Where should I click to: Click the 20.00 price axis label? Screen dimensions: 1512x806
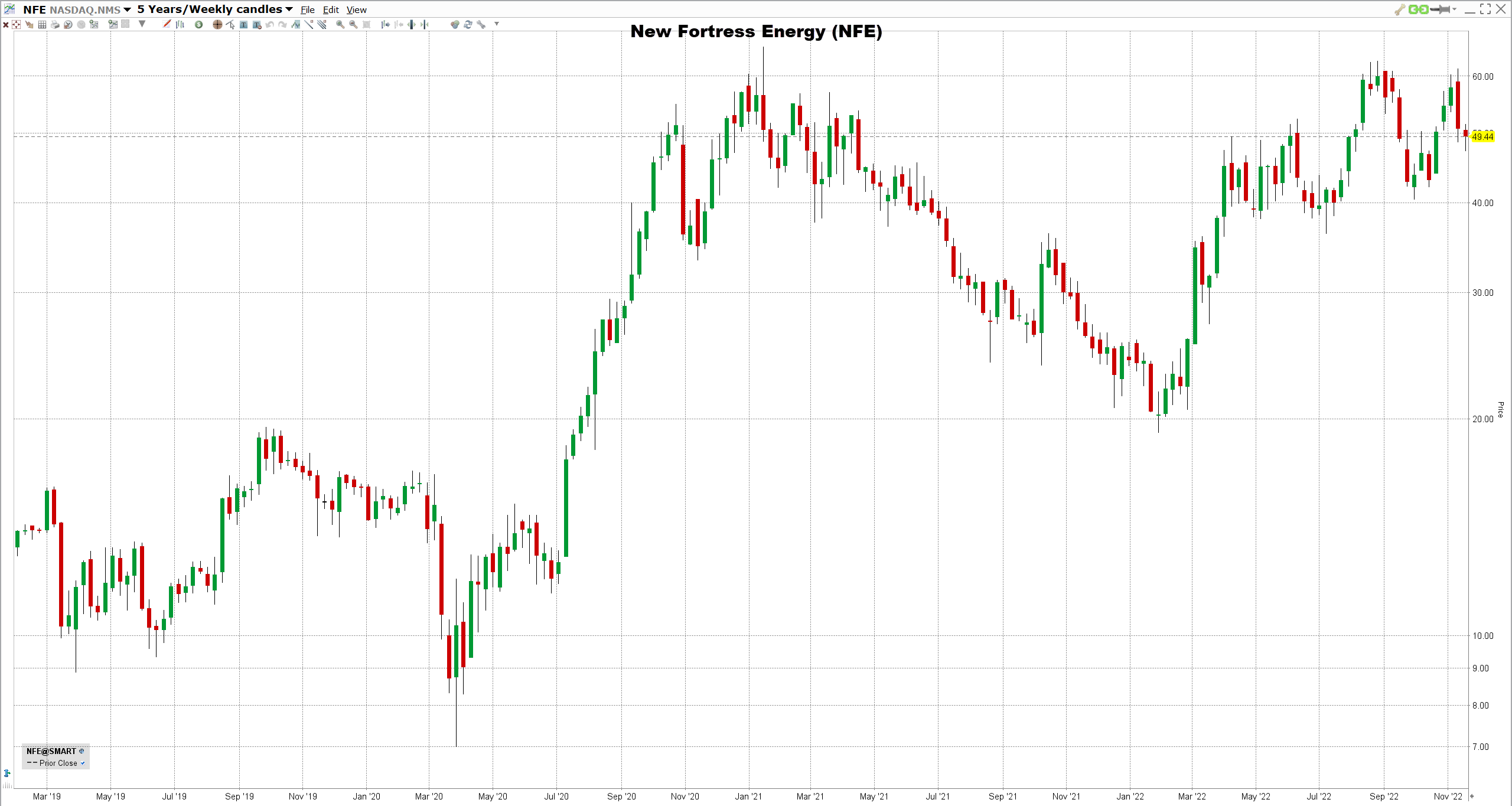(x=1482, y=419)
